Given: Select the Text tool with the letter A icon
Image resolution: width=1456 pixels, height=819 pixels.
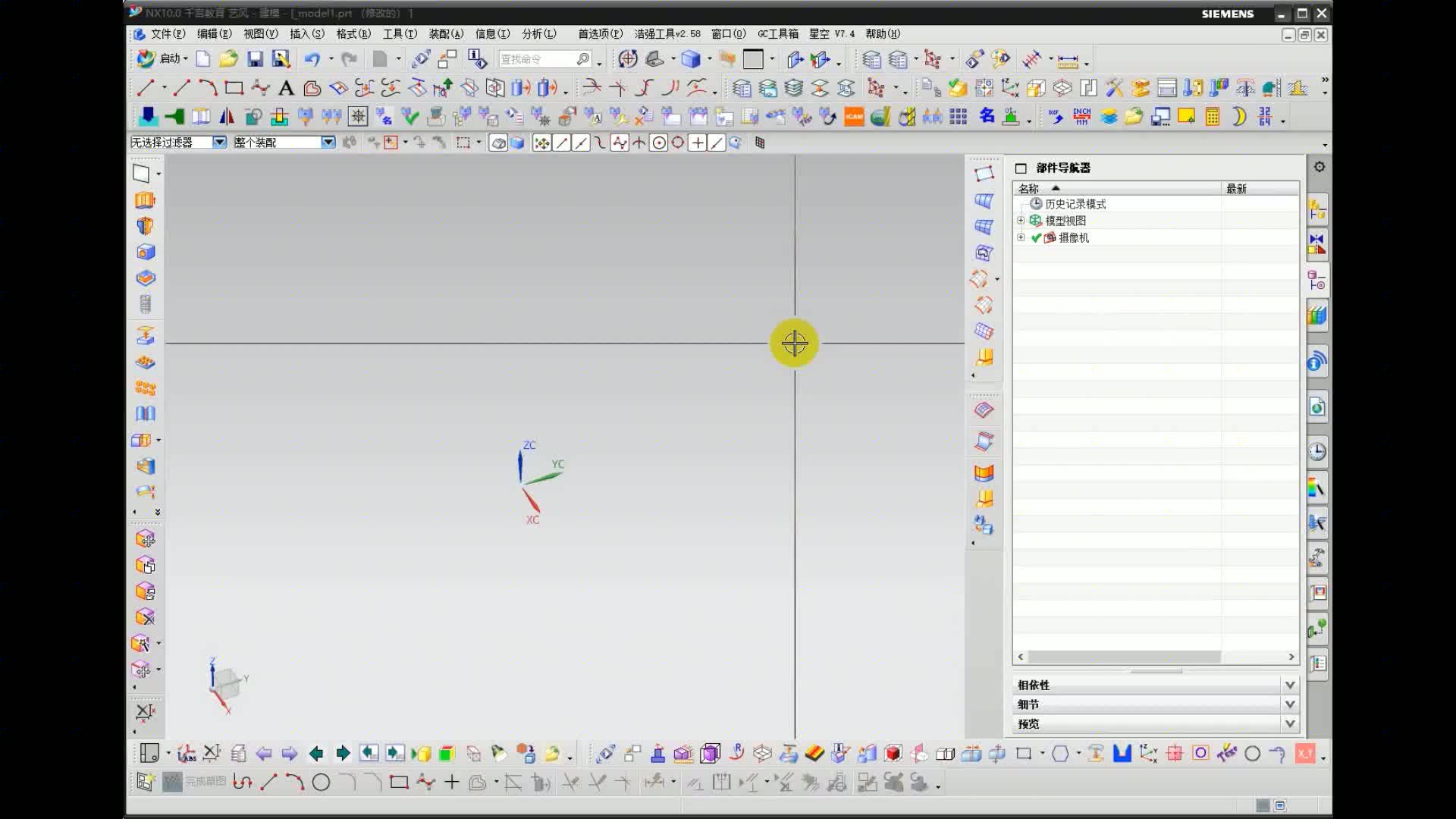Looking at the screenshot, I should click(286, 88).
